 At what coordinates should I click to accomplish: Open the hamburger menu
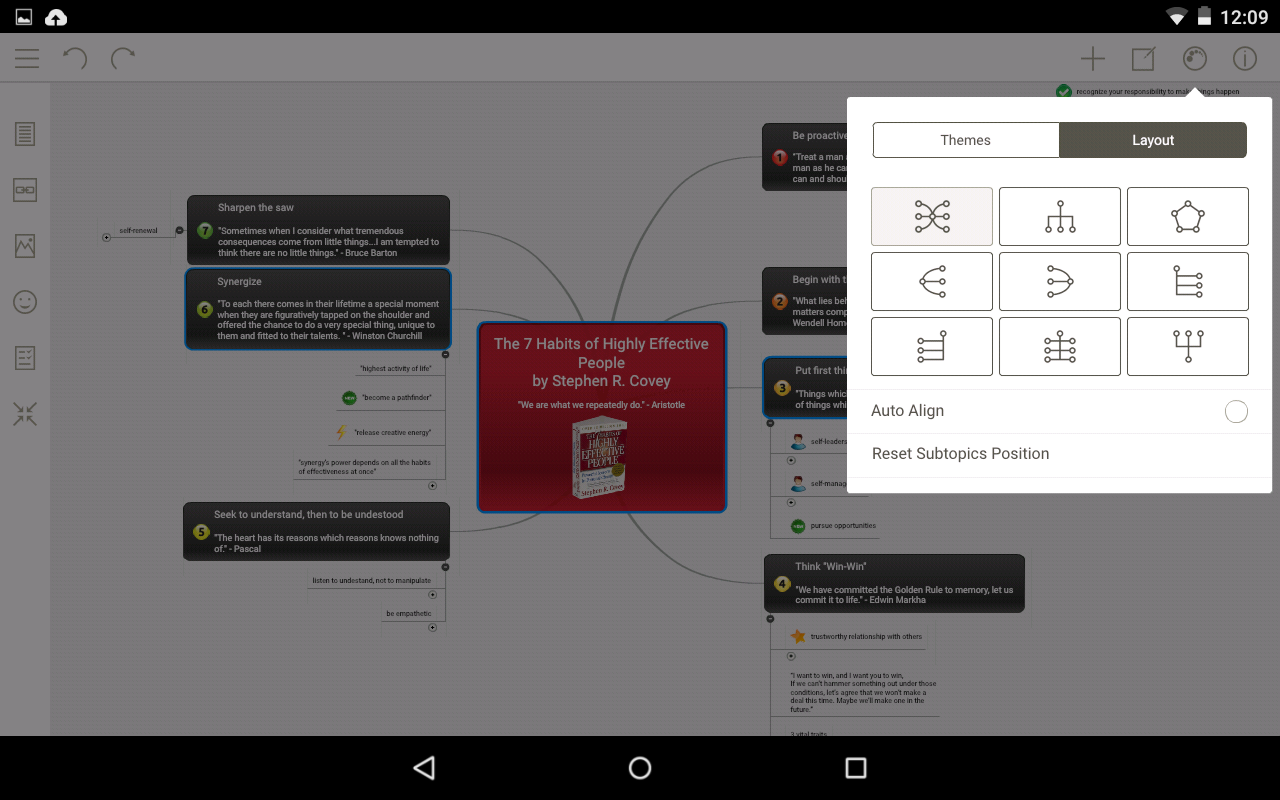(26, 58)
